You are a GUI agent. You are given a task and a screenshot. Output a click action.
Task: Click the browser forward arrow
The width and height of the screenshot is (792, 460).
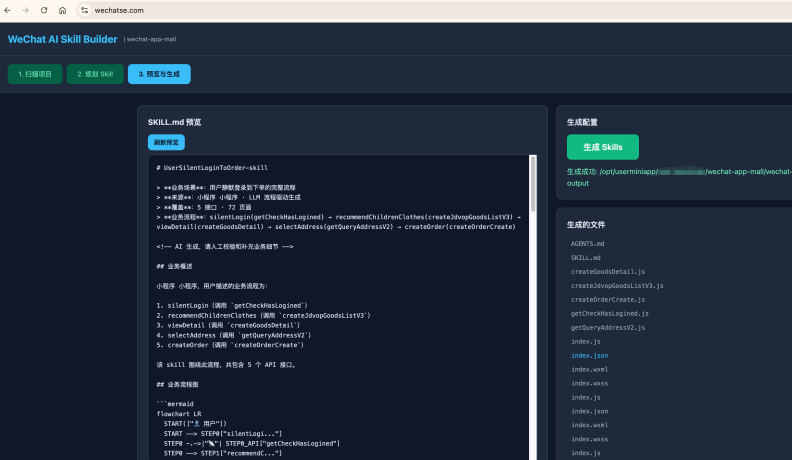pyautogui.click(x=26, y=10)
